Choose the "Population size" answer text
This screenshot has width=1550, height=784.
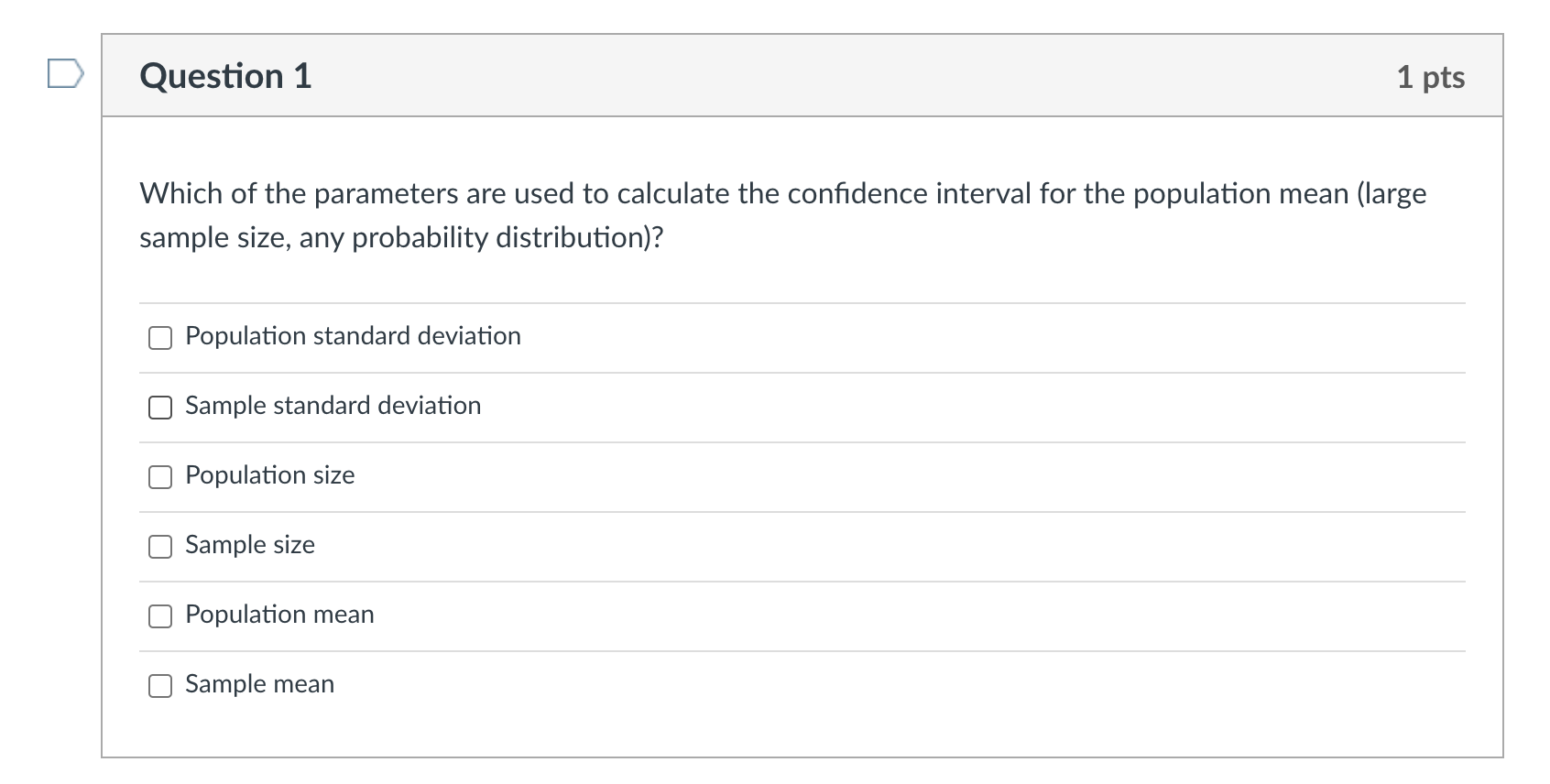[269, 475]
